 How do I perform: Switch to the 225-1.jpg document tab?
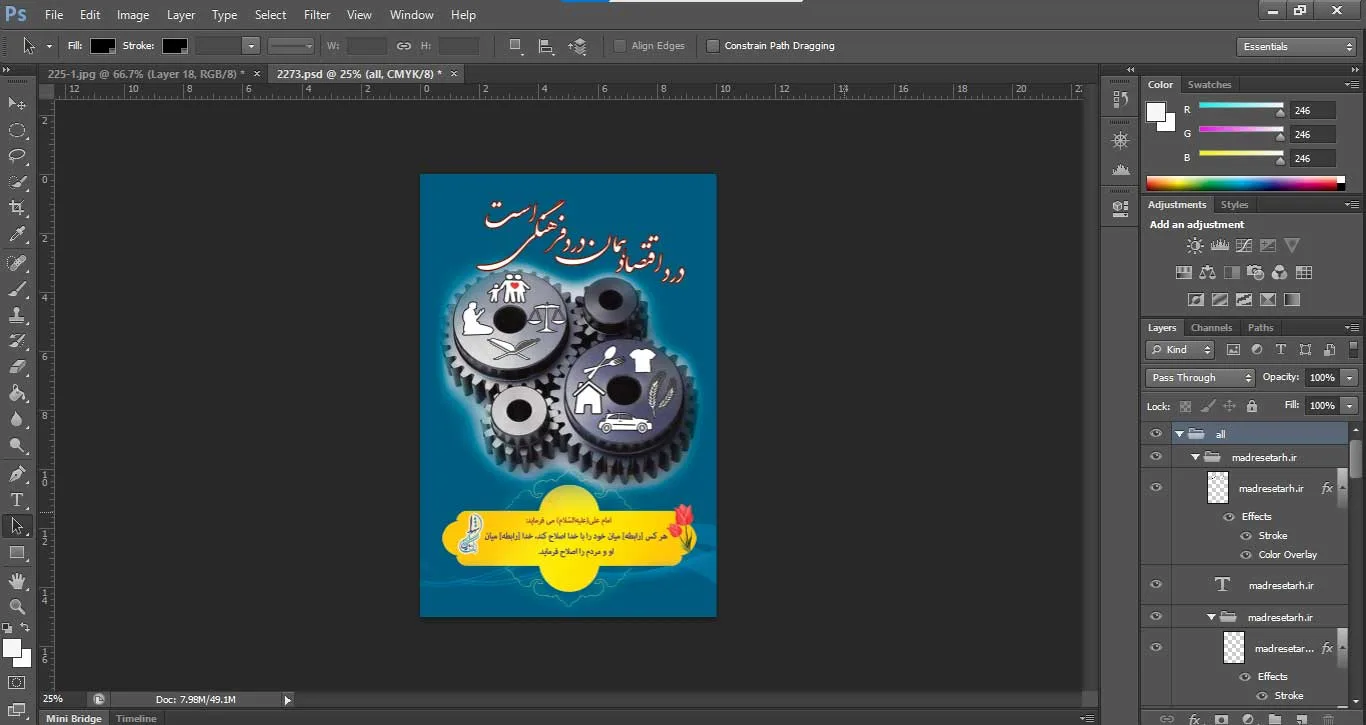point(146,74)
